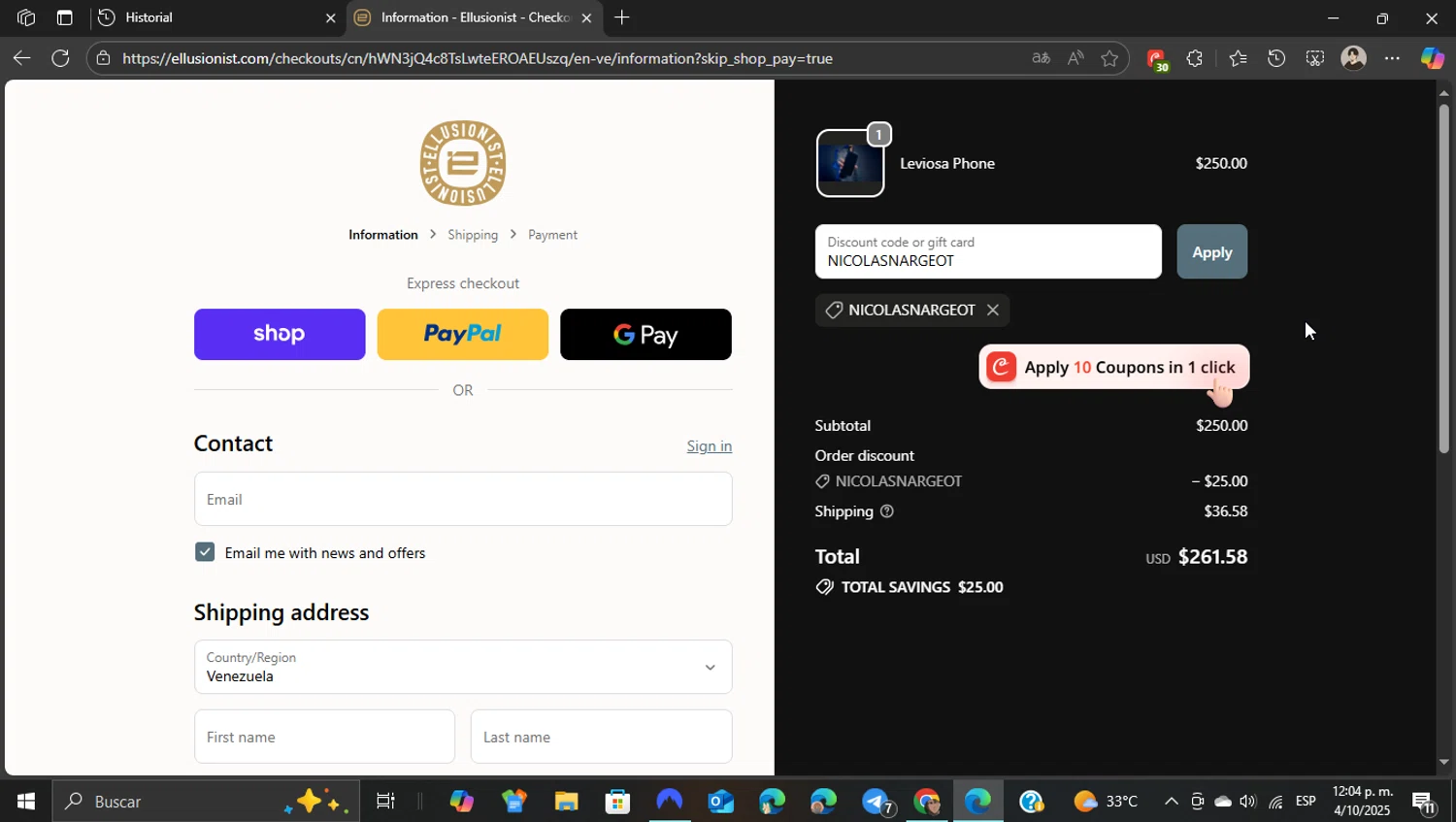The width and height of the screenshot is (1456, 822).
Task: Focus the Email input field
Action: click(x=463, y=499)
